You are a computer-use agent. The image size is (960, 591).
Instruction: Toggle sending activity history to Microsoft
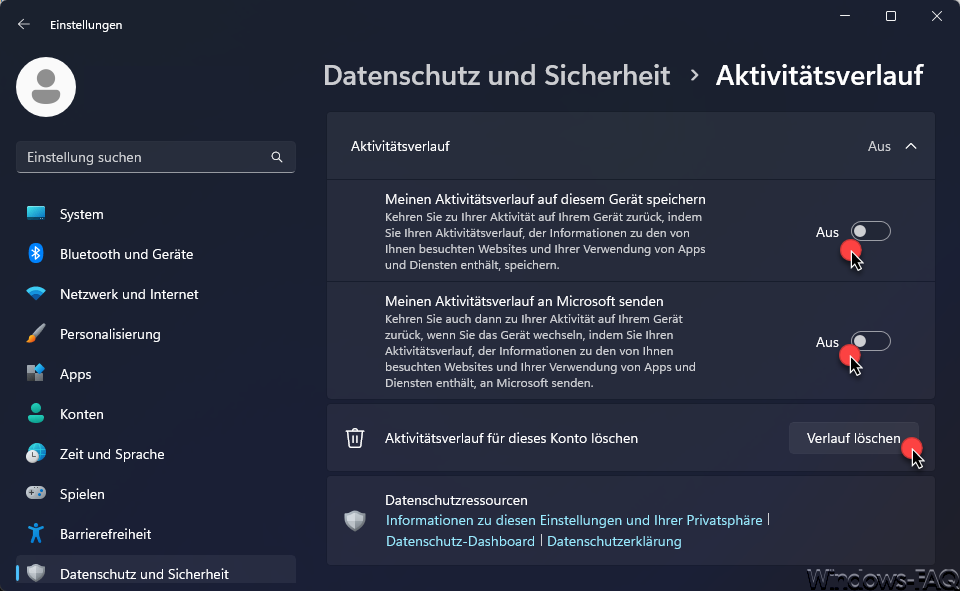tap(870, 341)
